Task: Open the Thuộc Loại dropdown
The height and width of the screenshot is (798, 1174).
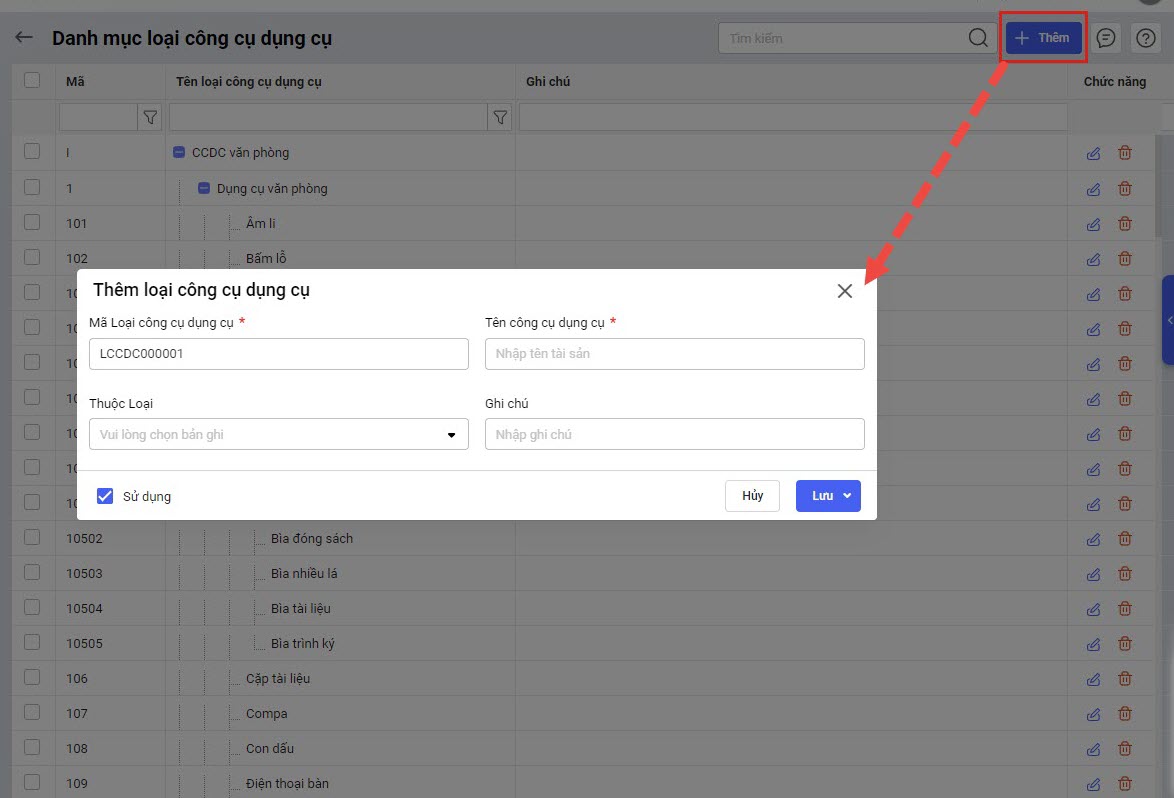Action: [279, 434]
